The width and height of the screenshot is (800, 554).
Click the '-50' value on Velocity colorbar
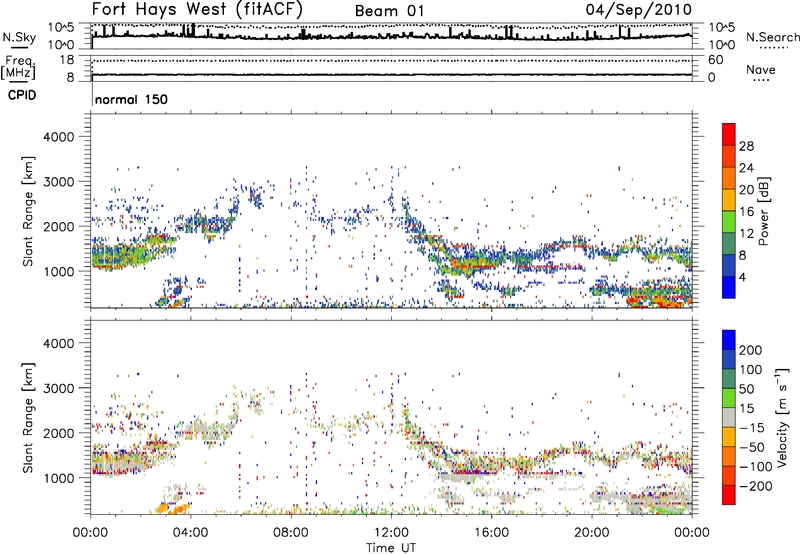(752, 448)
